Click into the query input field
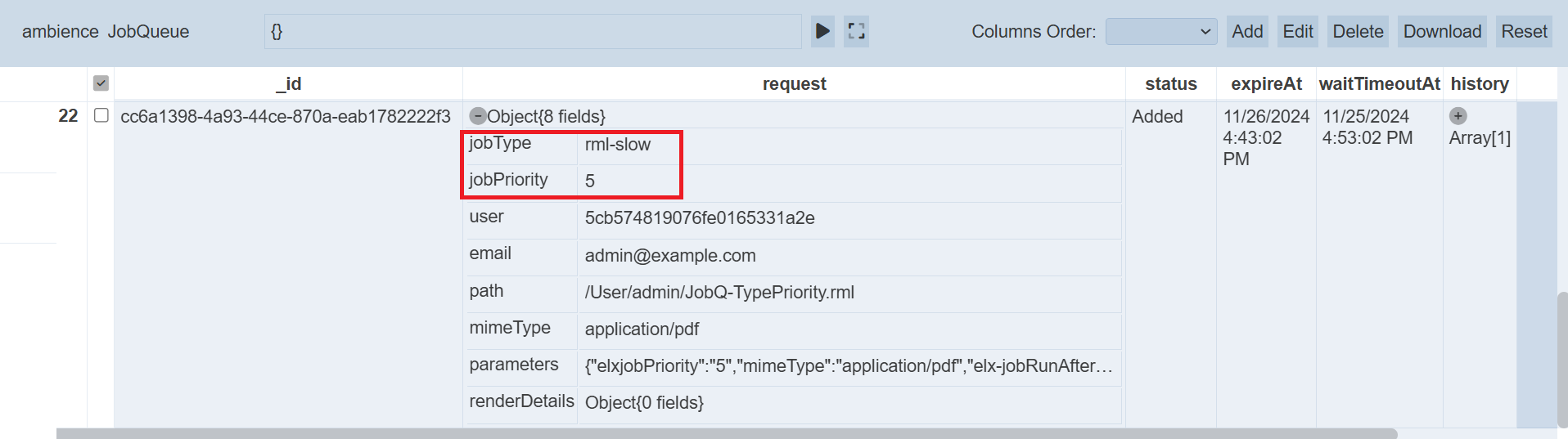The width and height of the screenshot is (1568, 439). coord(532,32)
